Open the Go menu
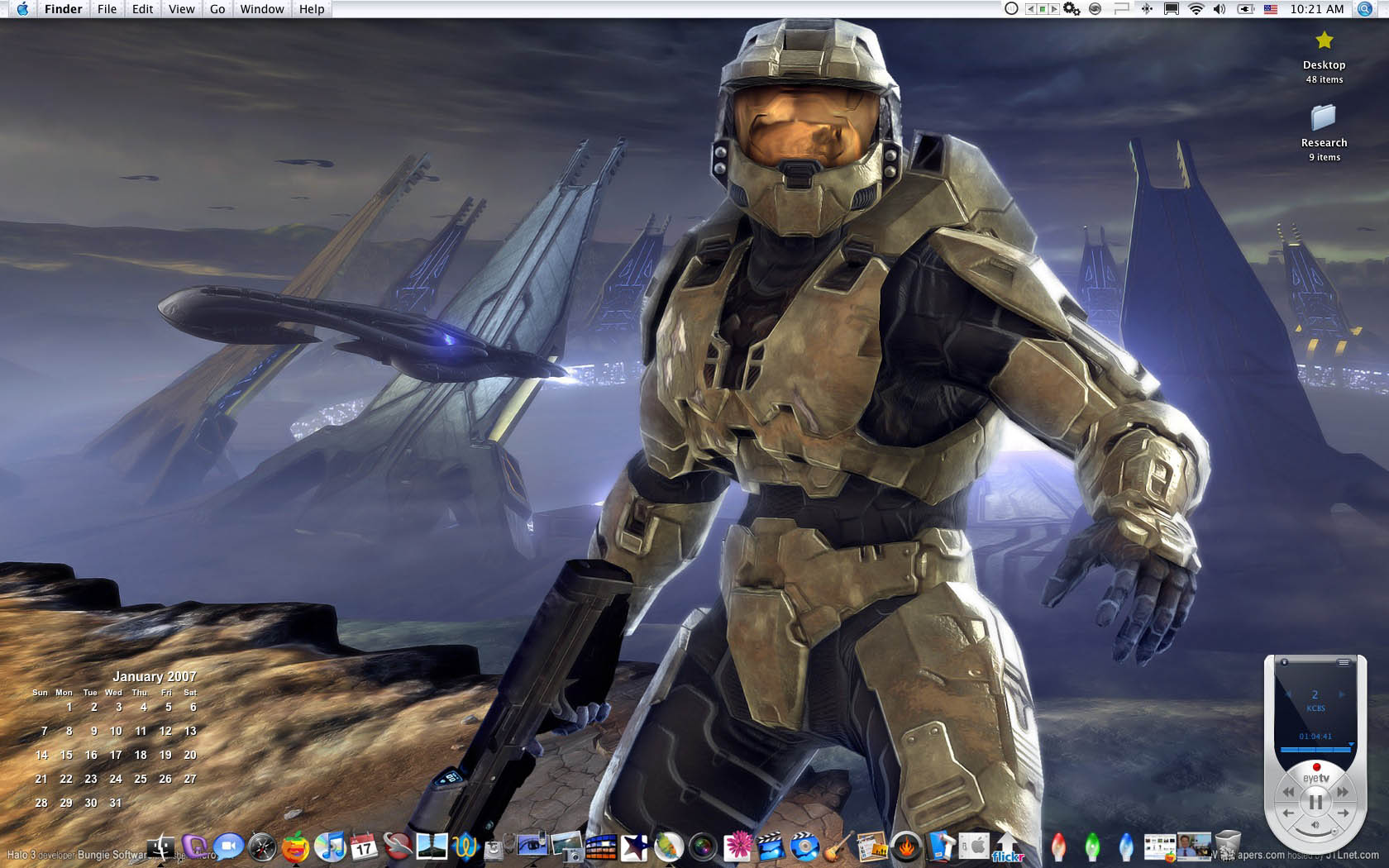Viewport: 1389px width, 868px height. tap(217, 9)
